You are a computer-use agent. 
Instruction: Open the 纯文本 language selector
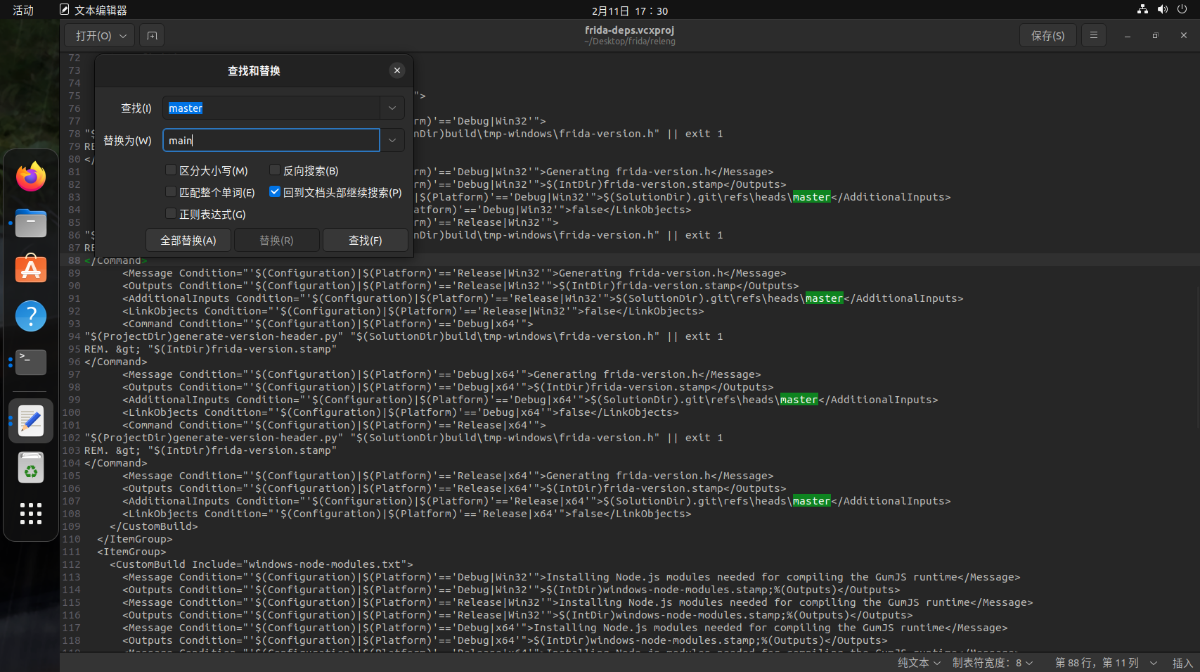pos(919,663)
